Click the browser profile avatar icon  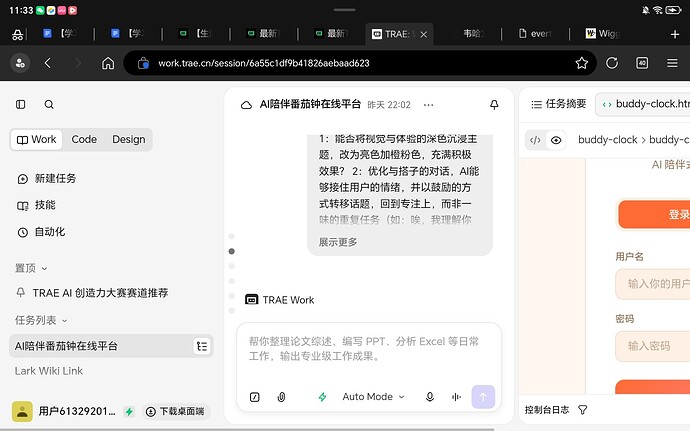[x=20, y=63]
